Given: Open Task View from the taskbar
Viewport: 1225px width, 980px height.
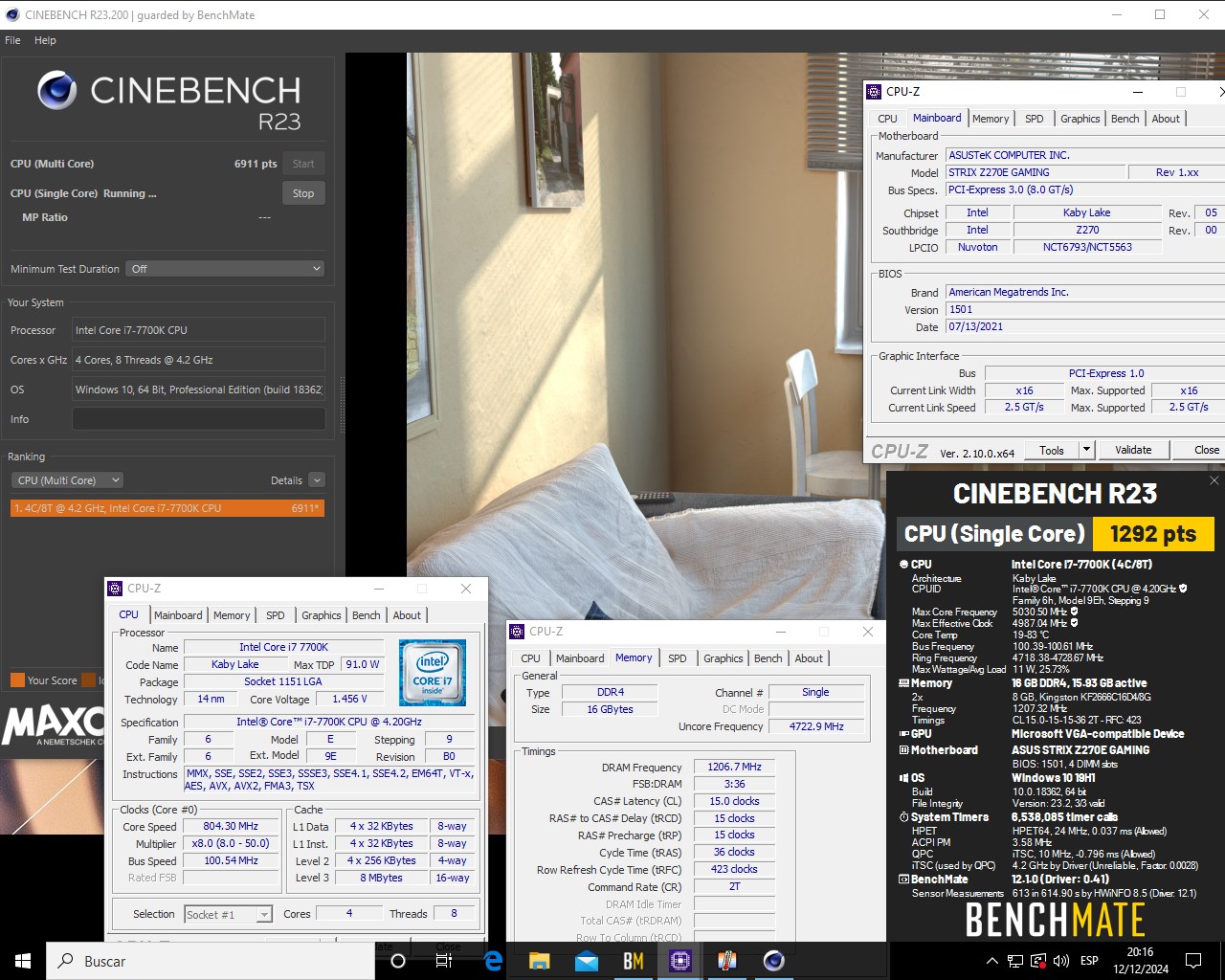Looking at the screenshot, I should click(x=444, y=961).
